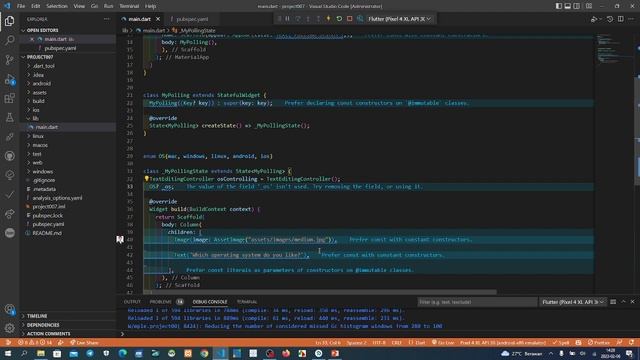Open the Testing flask icon
Image resolution: width=640 pixels, height=360 pixels.
coord(9,118)
